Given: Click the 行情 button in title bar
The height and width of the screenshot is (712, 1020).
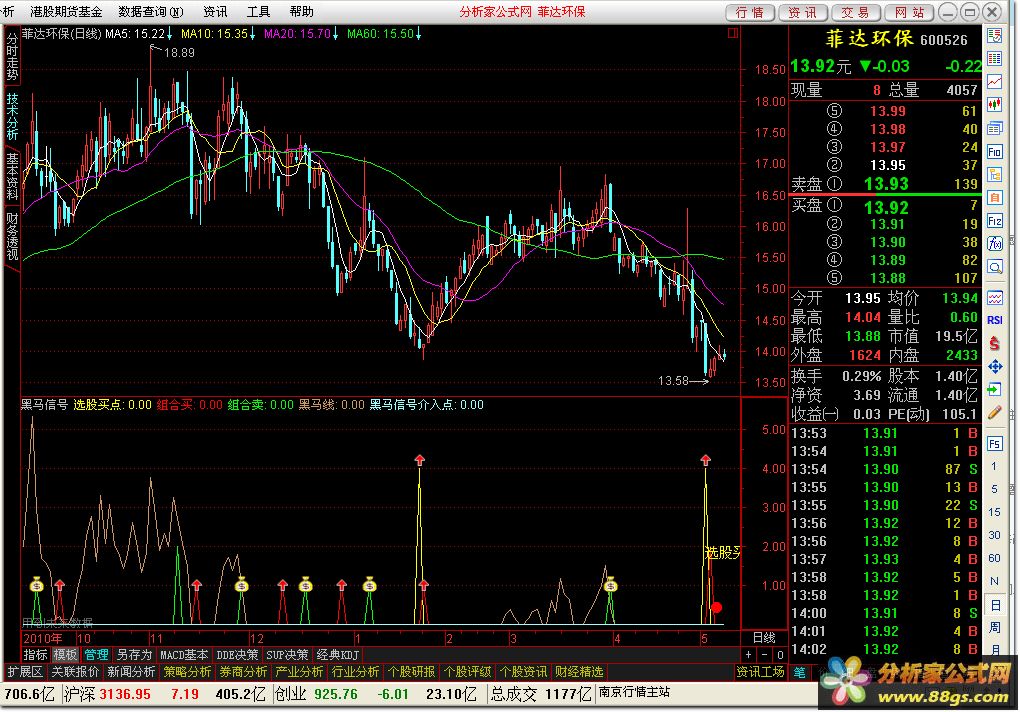Looking at the screenshot, I should point(749,12).
